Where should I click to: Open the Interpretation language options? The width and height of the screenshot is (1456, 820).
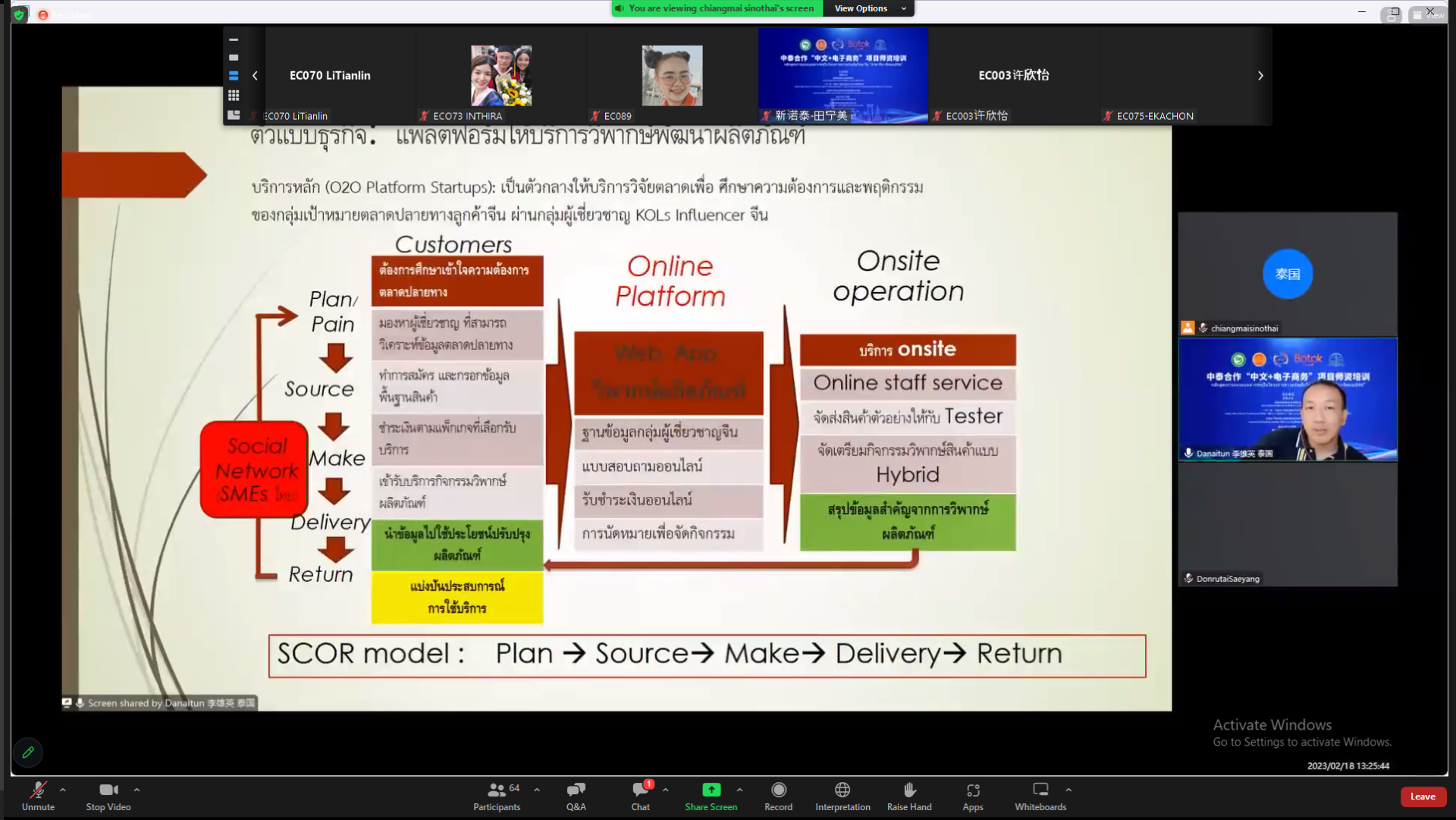[843, 796]
